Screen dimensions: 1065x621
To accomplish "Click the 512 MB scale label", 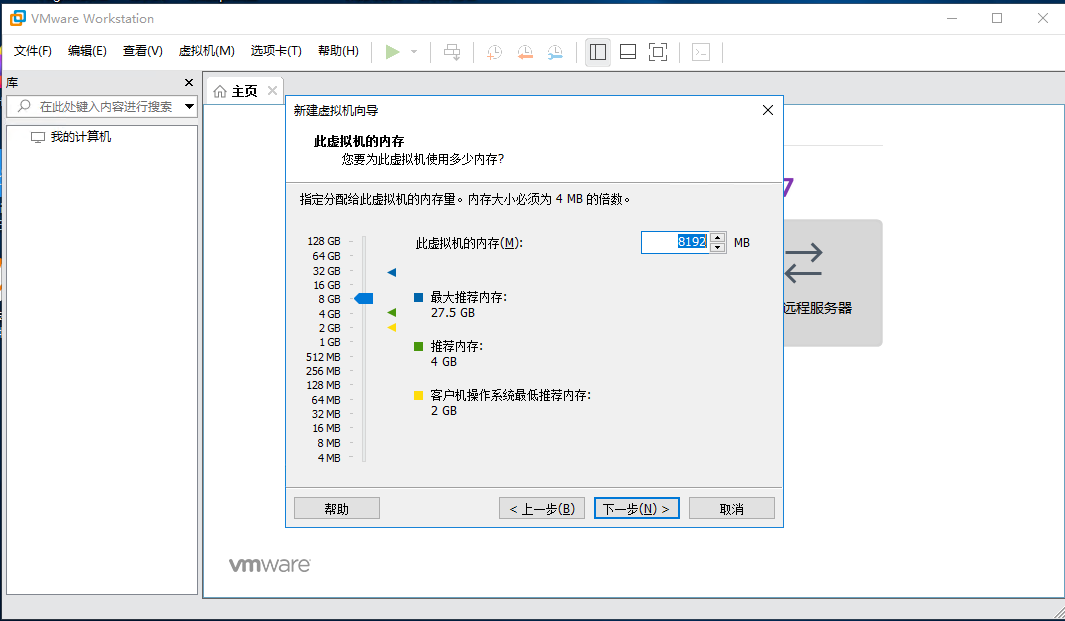I will [x=323, y=357].
